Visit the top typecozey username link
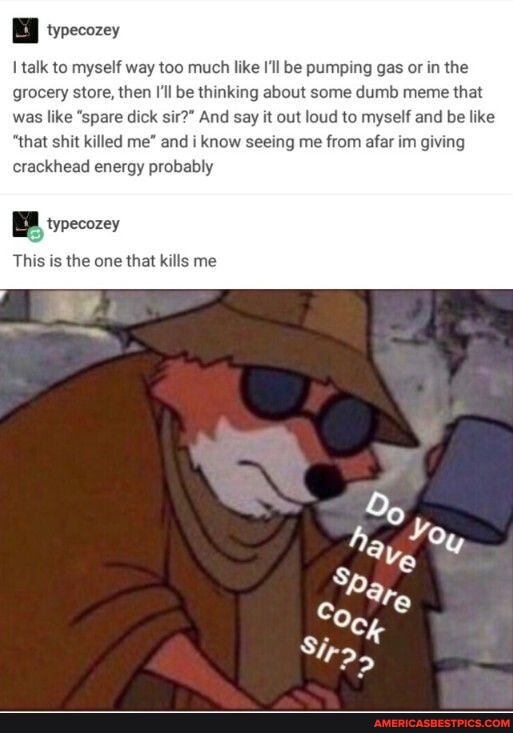Screen dimensions: 513x733 (83, 30)
